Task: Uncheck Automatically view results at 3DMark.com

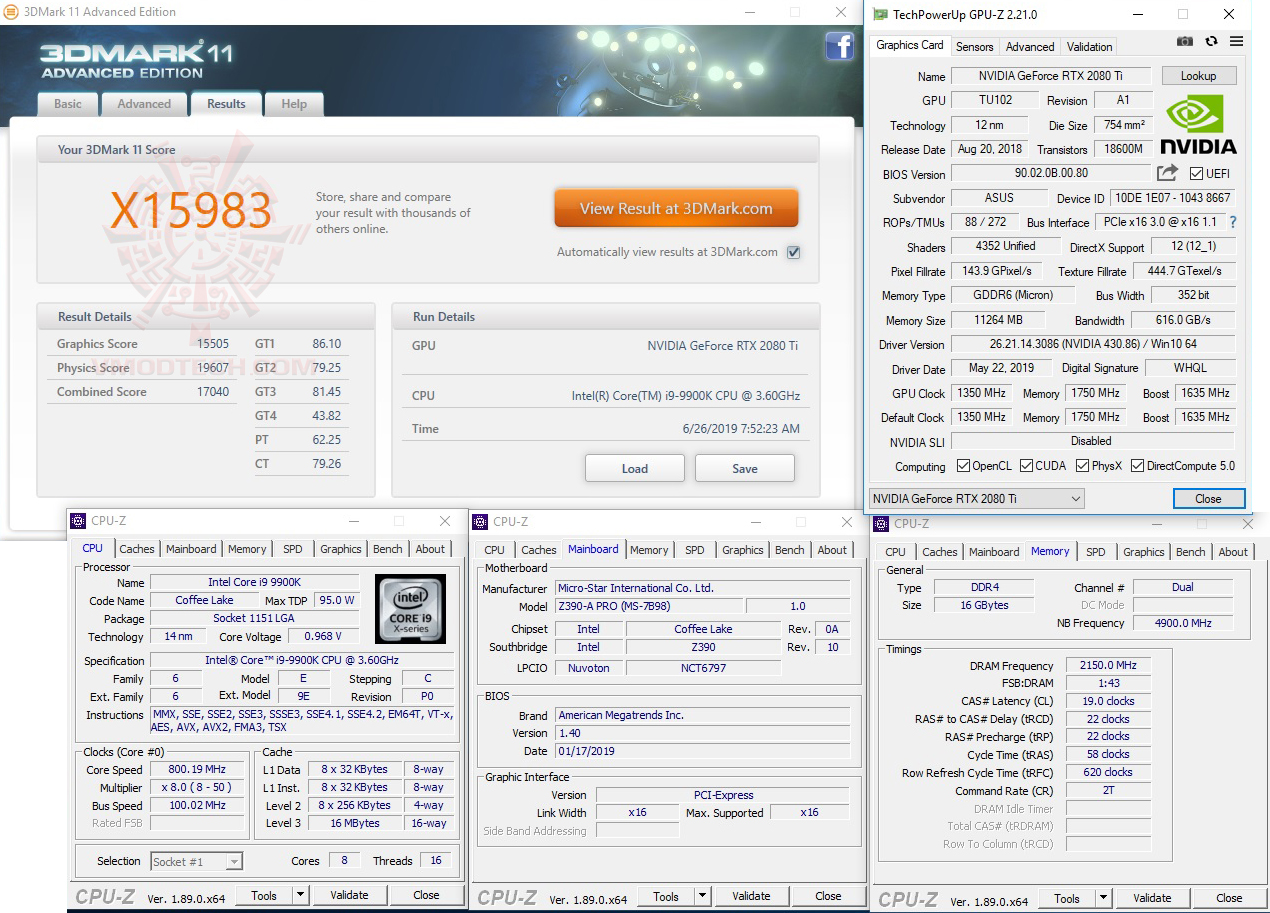Action: pos(793,252)
